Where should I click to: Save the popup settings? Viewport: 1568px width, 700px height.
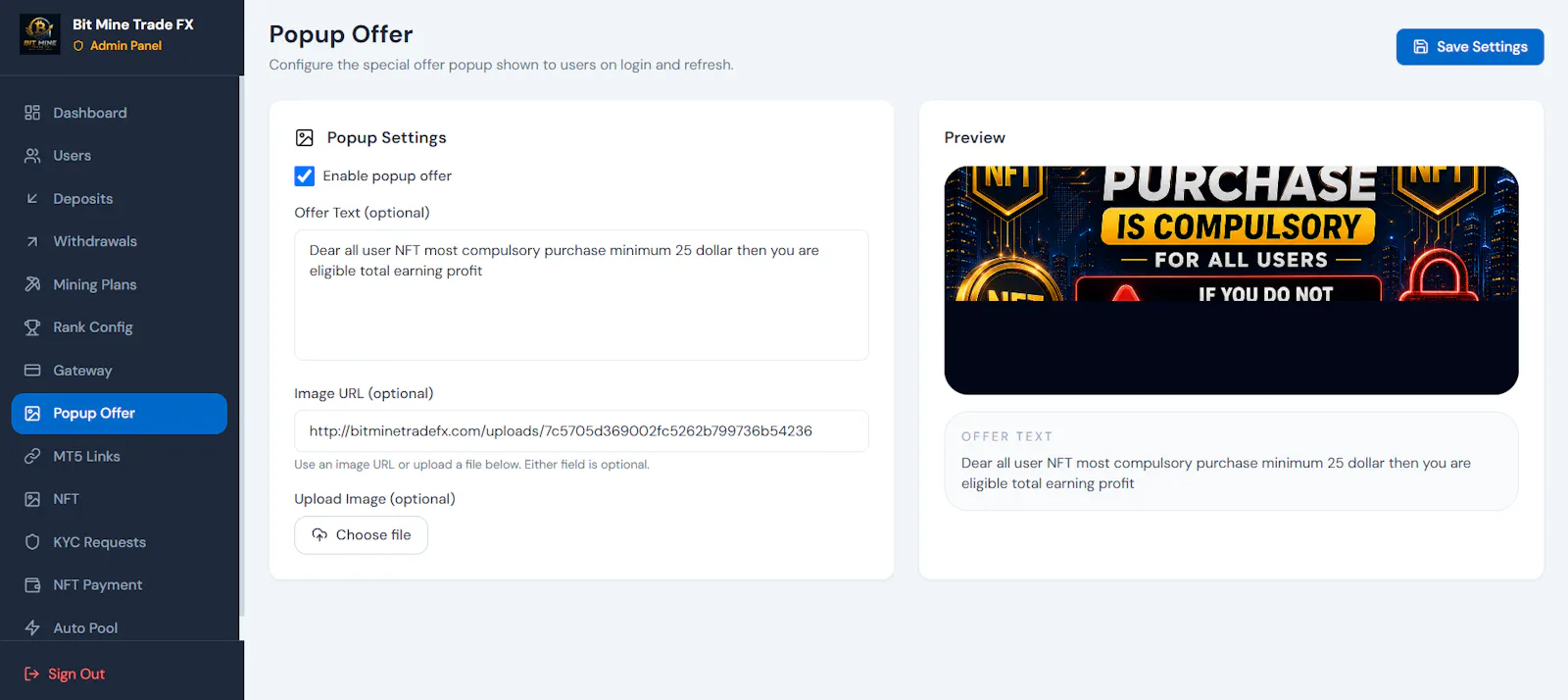point(1470,47)
